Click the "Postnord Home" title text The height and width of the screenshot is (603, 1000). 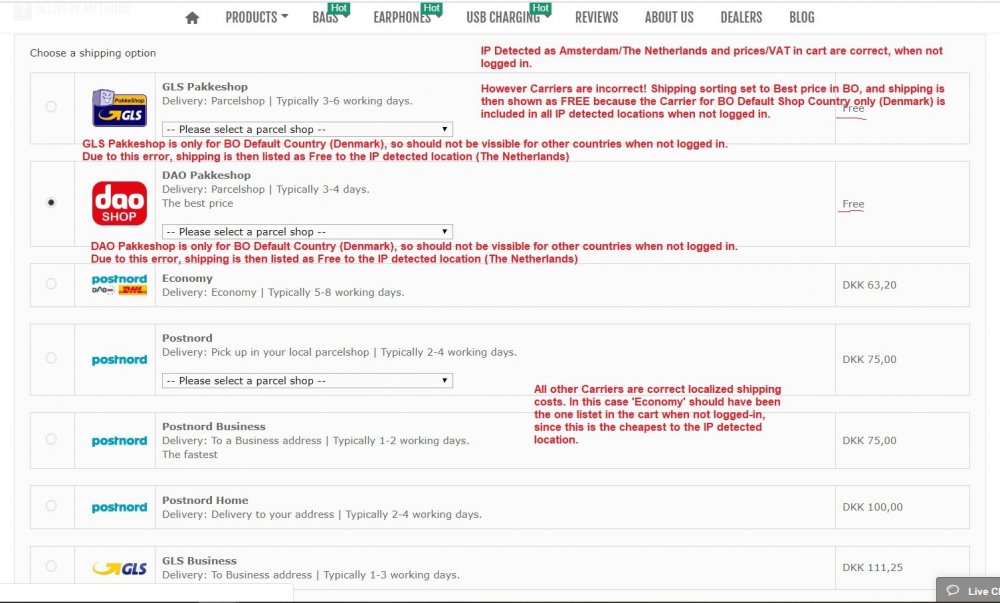205,500
